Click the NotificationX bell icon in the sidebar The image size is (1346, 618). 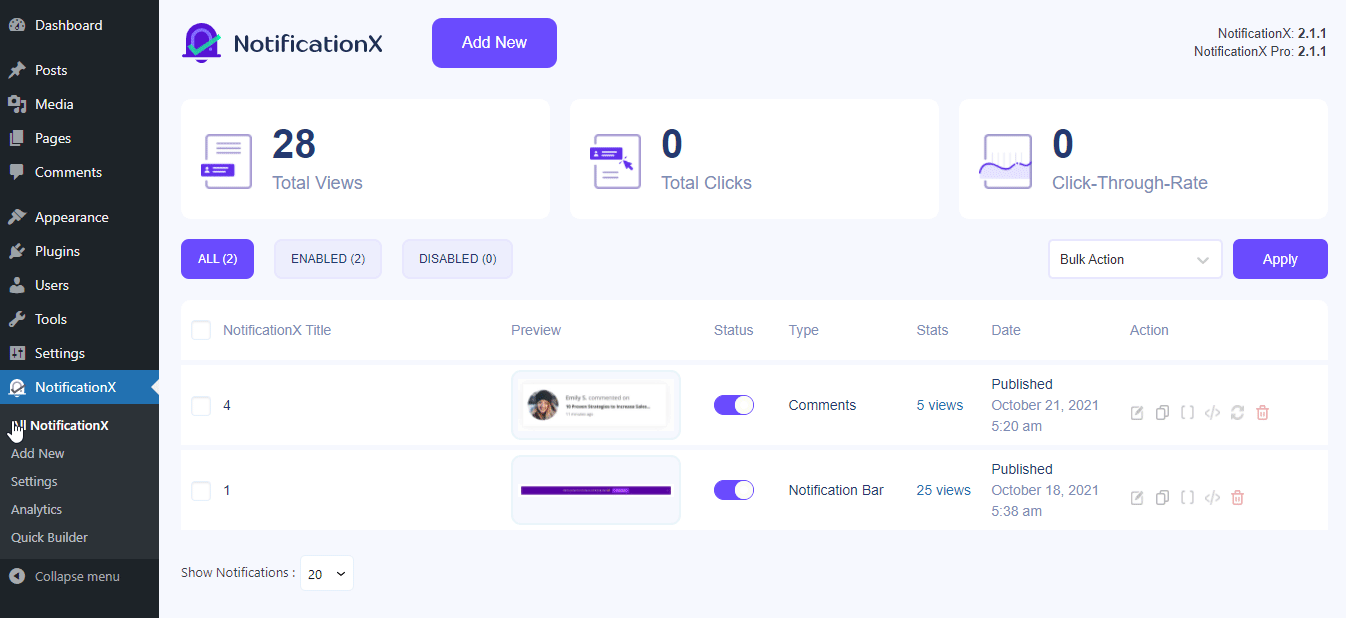click(x=17, y=387)
